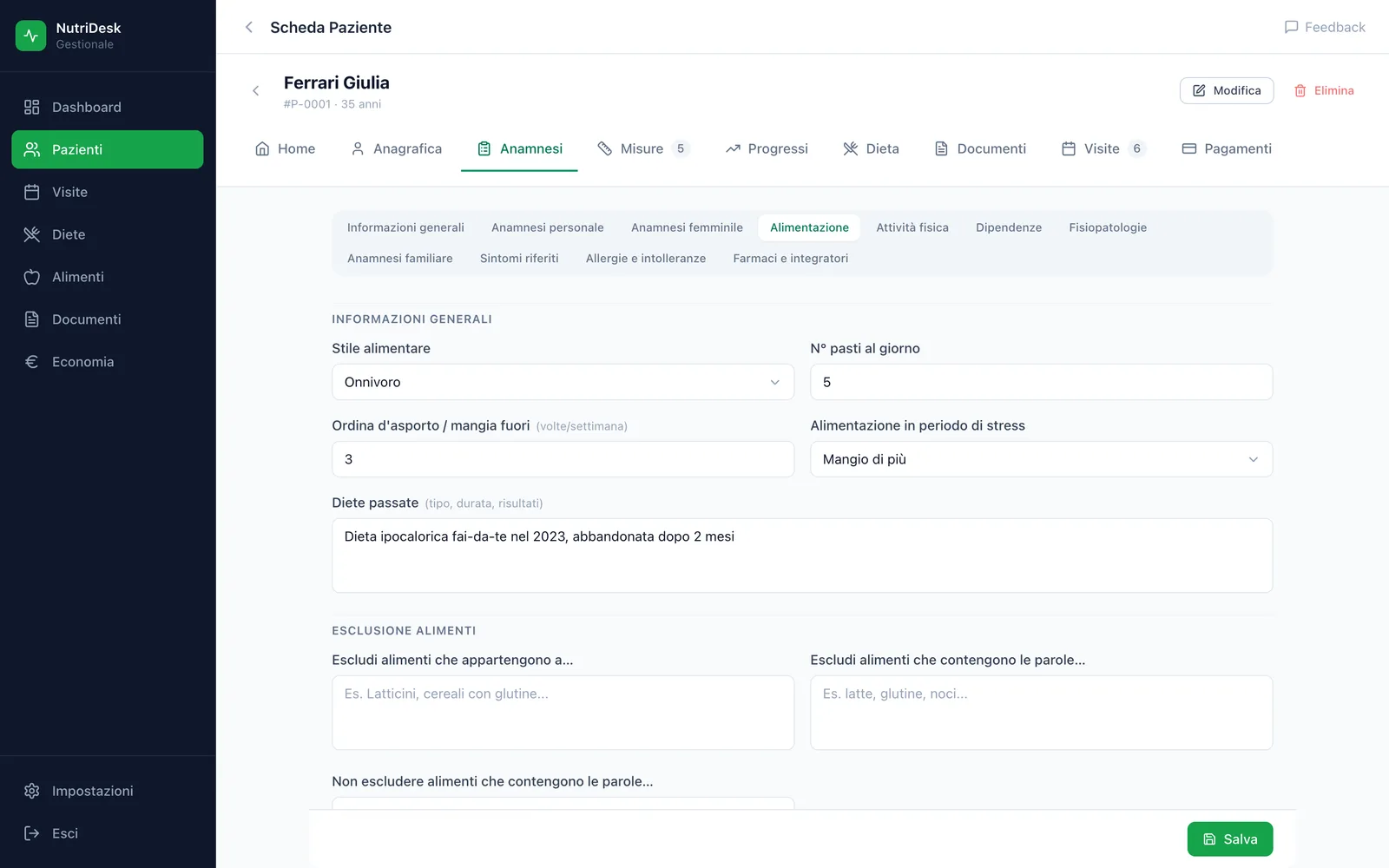Click the pencil icon on Modifica
Viewport: 1389px width, 868px height.
click(1199, 90)
